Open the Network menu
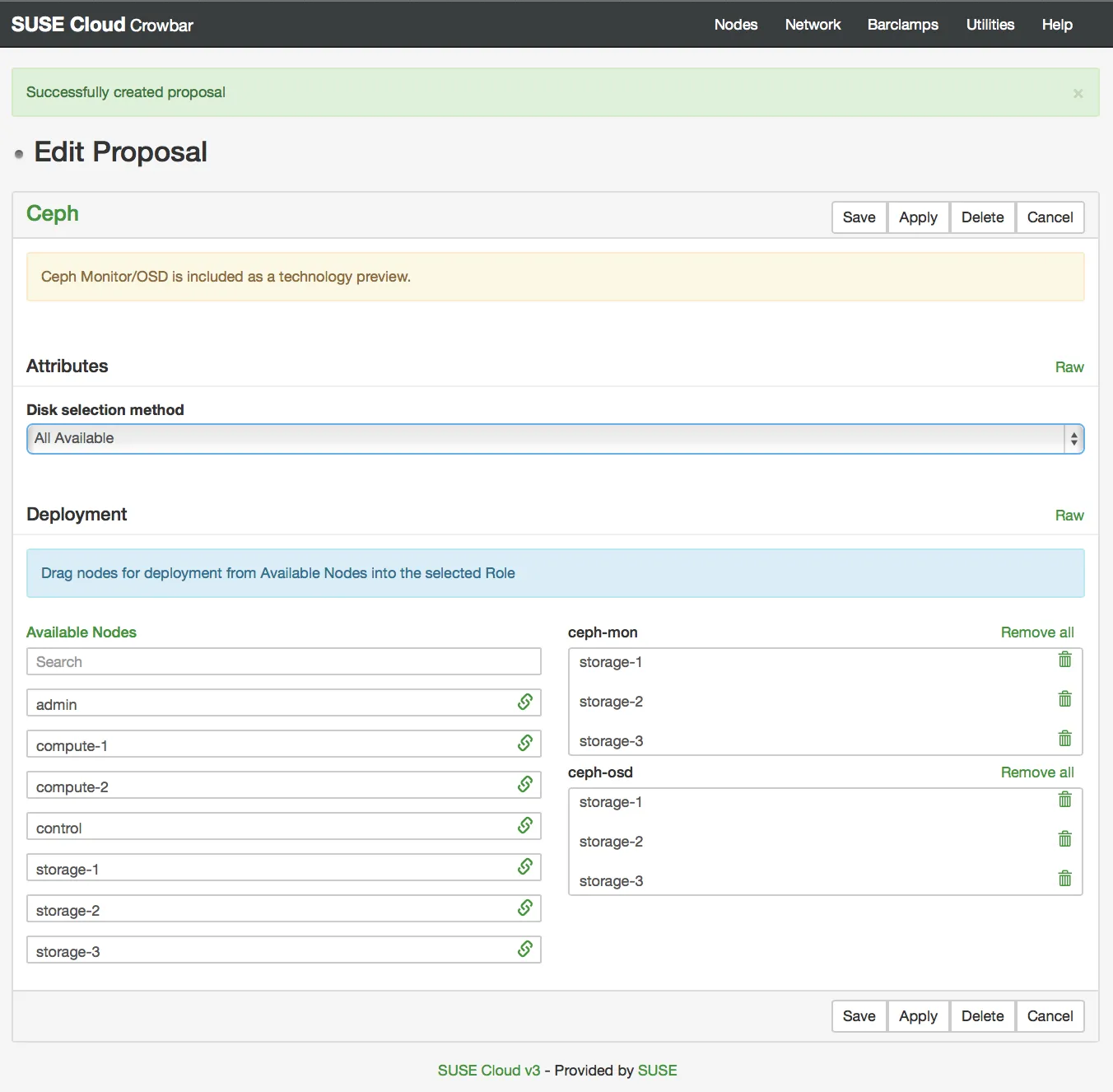Screen dimensions: 1113x1092 813,25
